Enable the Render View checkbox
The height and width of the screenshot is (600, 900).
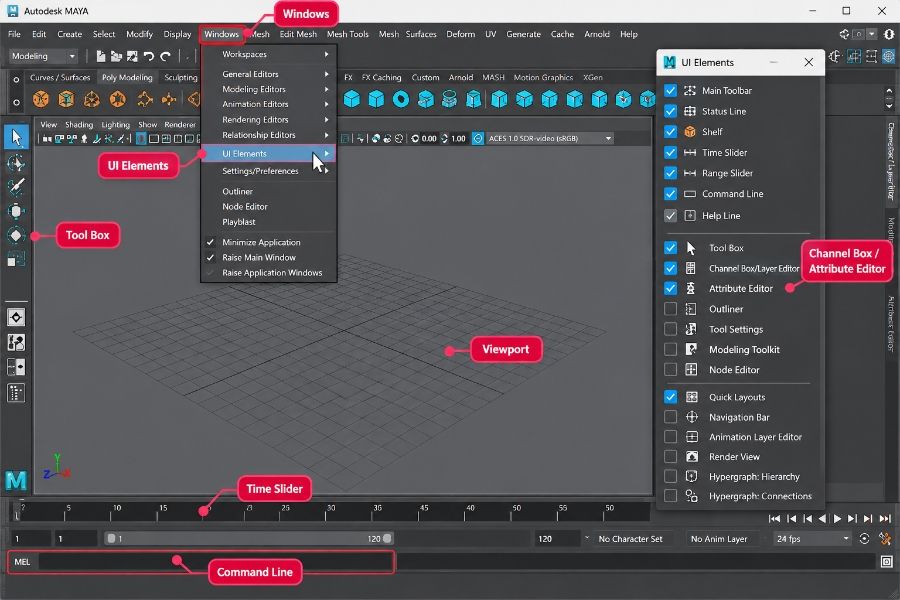point(670,456)
